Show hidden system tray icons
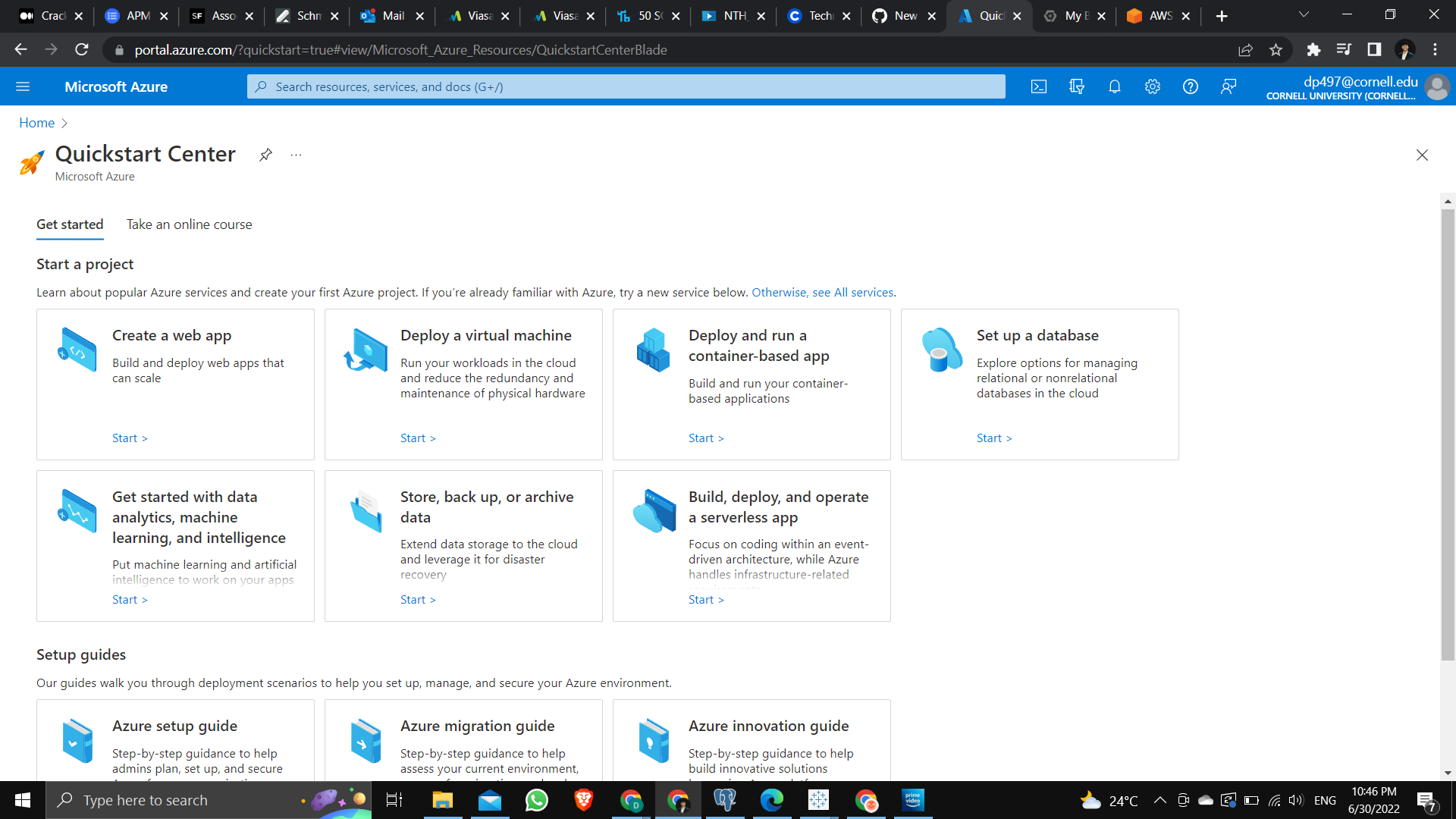The width and height of the screenshot is (1456, 819). click(1159, 800)
